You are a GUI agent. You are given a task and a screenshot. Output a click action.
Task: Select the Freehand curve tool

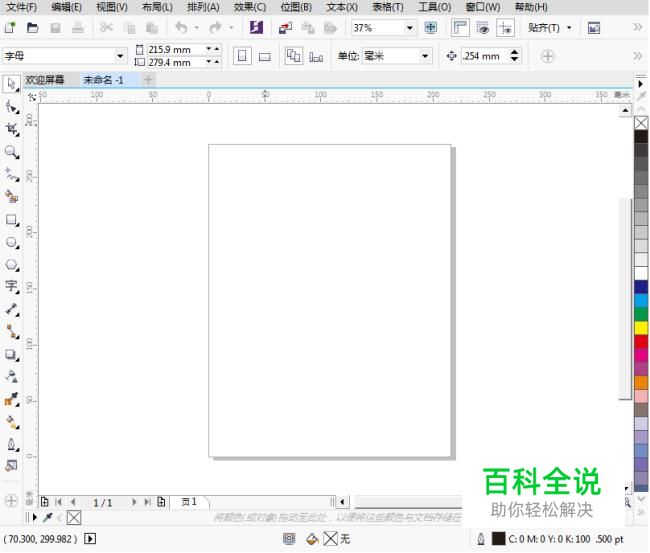12,175
